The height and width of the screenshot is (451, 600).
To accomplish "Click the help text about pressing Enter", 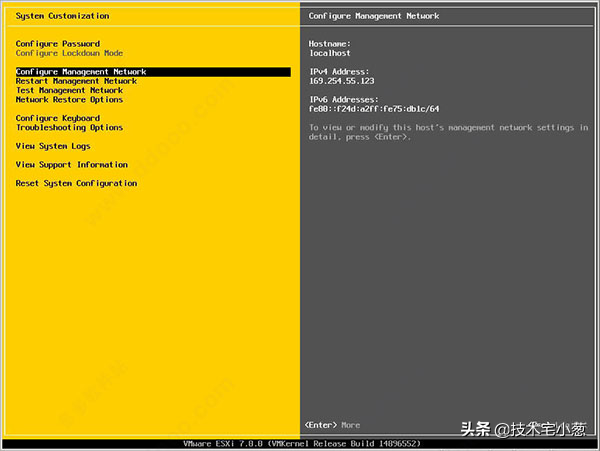I will [448, 132].
